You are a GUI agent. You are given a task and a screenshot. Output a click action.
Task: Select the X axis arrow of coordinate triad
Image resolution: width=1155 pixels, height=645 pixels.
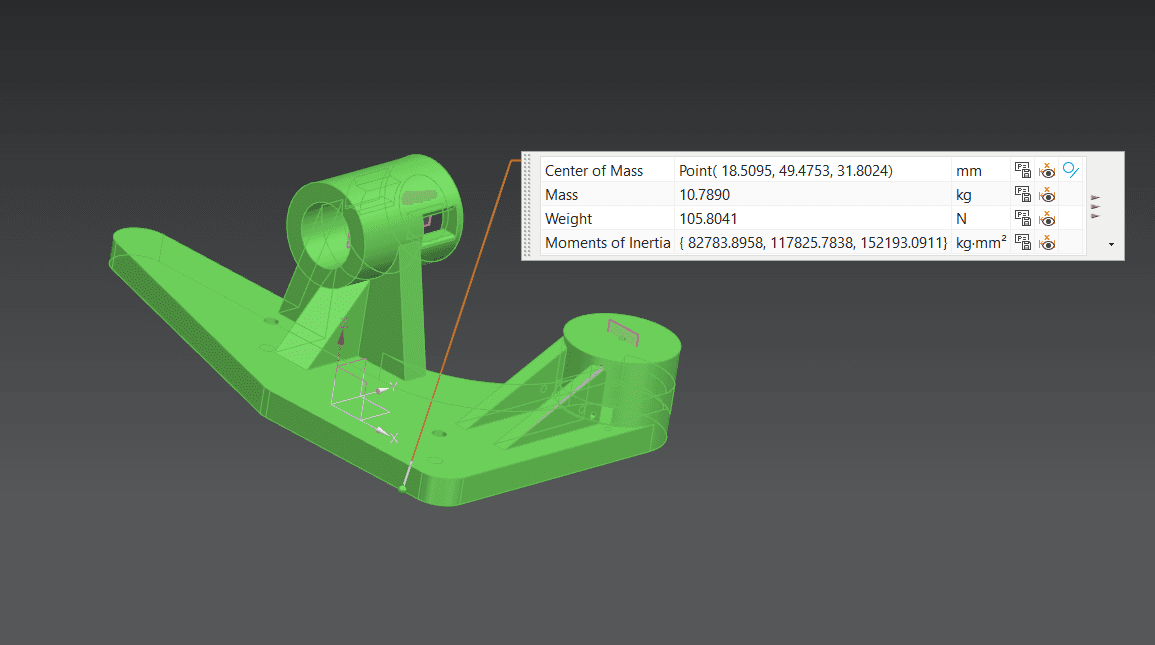point(385,433)
